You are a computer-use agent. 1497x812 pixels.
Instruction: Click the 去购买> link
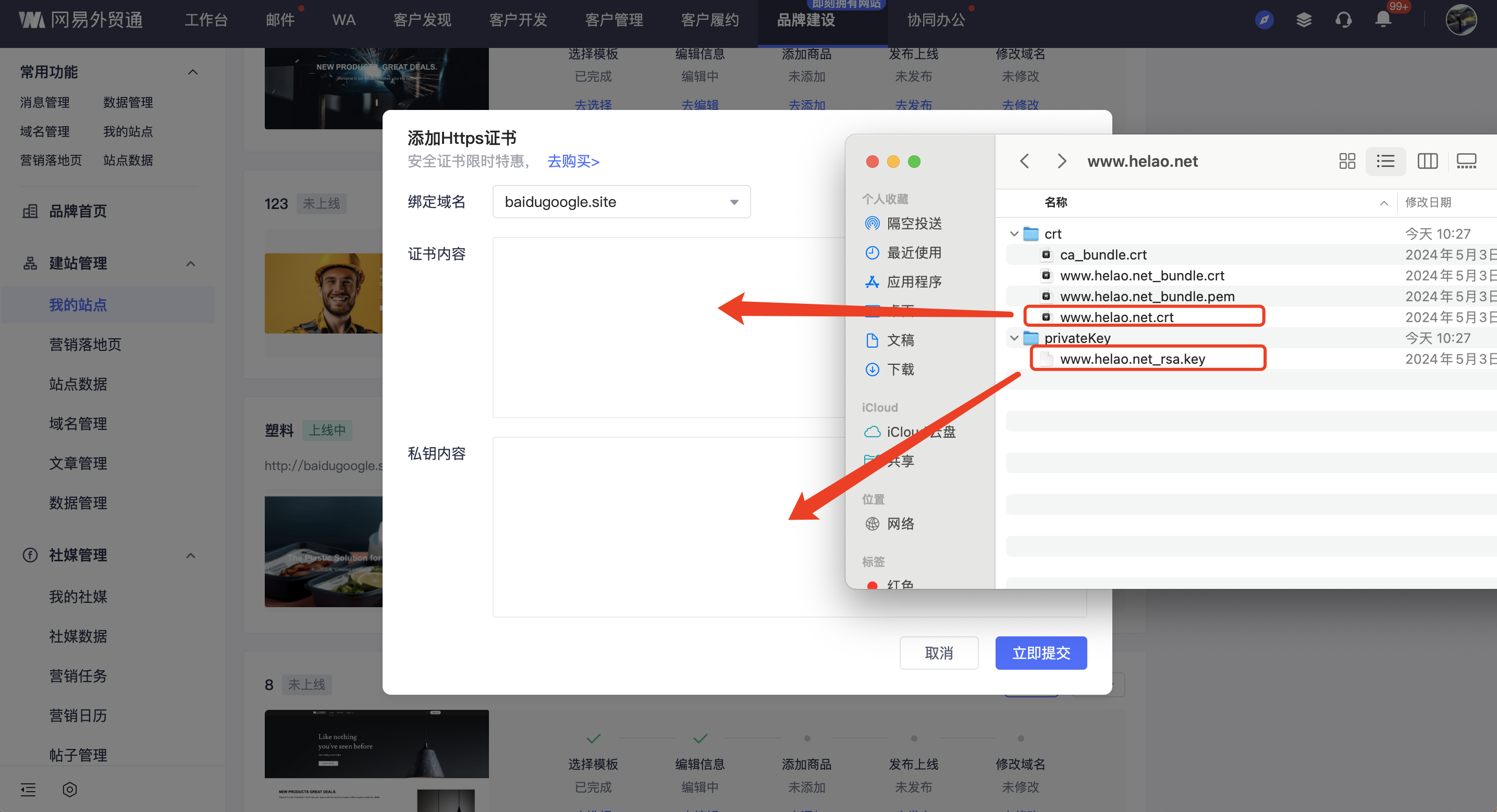573,161
